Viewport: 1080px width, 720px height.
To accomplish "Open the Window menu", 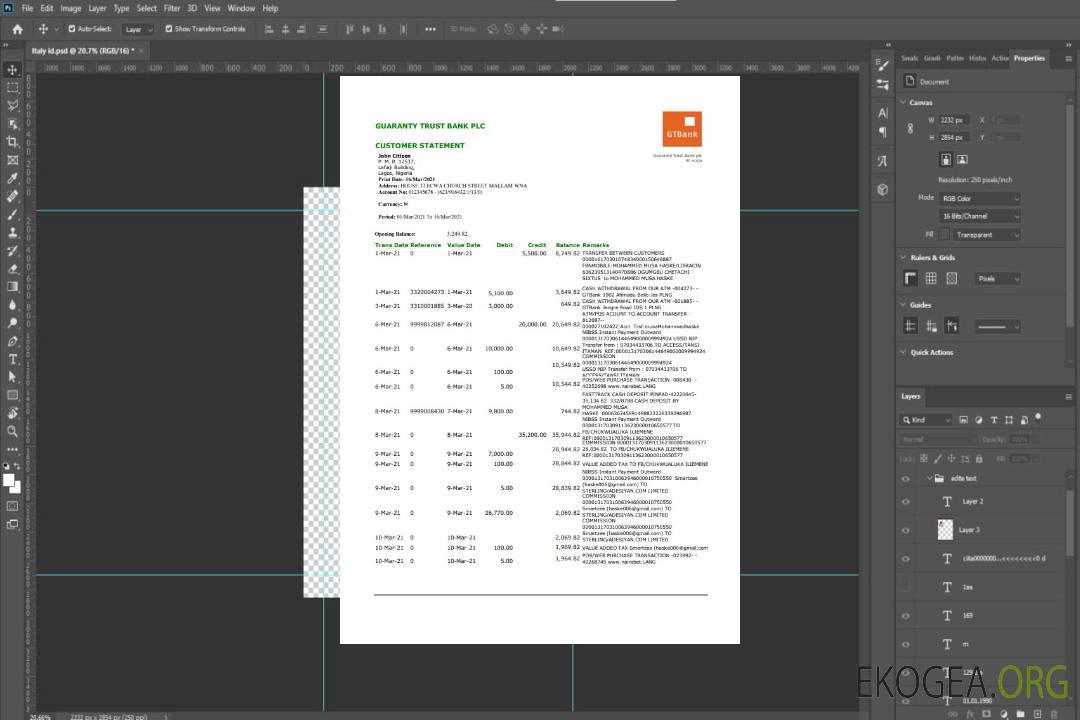I will [x=241, y=8].
